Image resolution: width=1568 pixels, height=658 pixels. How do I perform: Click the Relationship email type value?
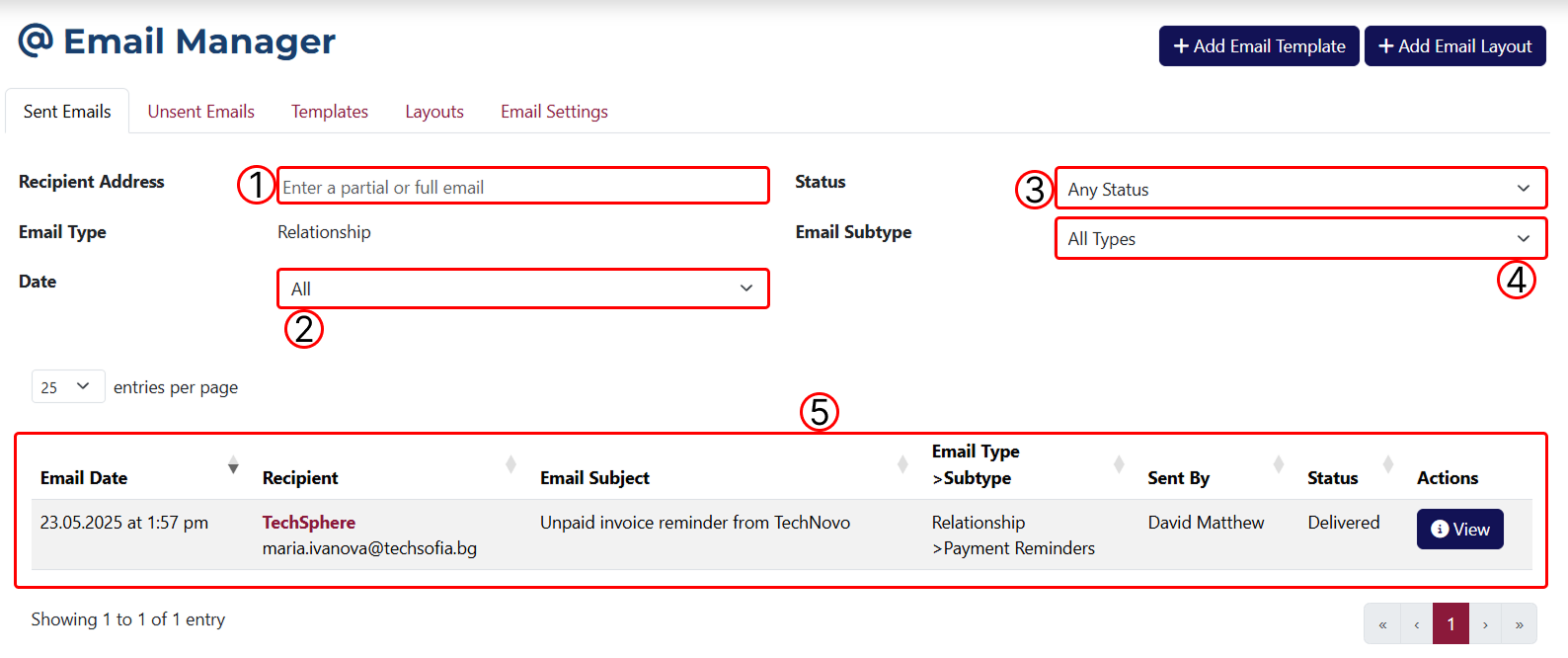pyautogui.click(x=324, y=232)
